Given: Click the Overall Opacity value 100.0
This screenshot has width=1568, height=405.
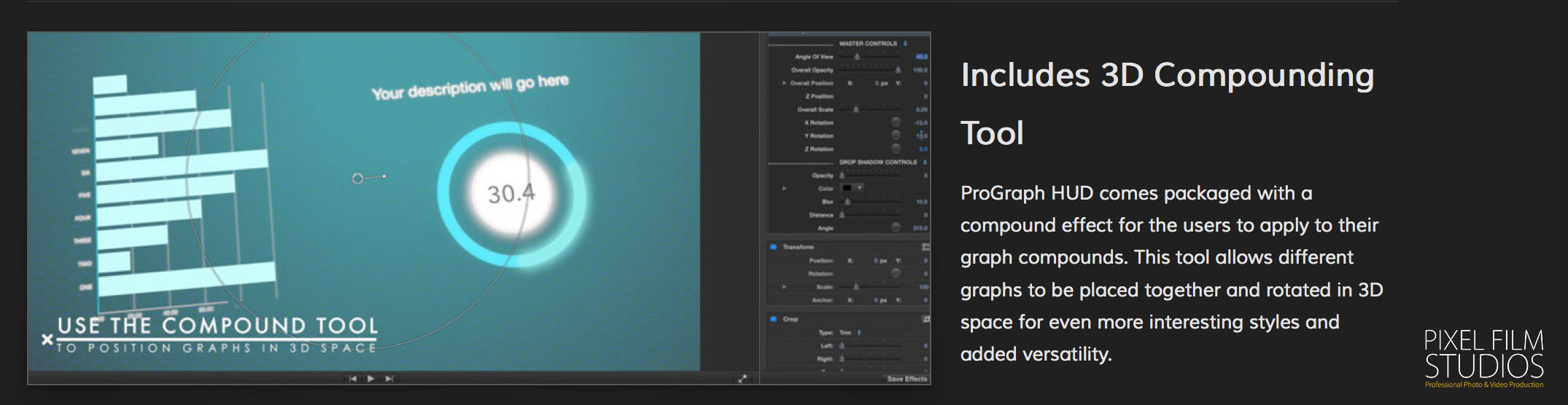Looking at the screenshot, I should coord(920,70).
